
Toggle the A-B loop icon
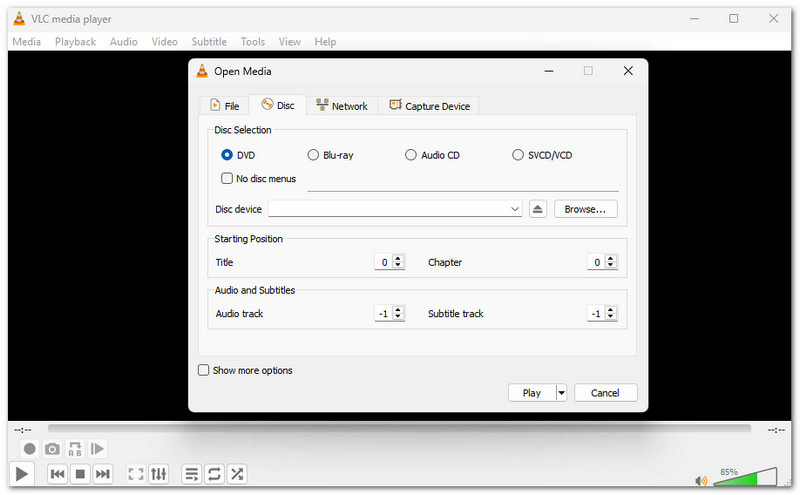74,449
